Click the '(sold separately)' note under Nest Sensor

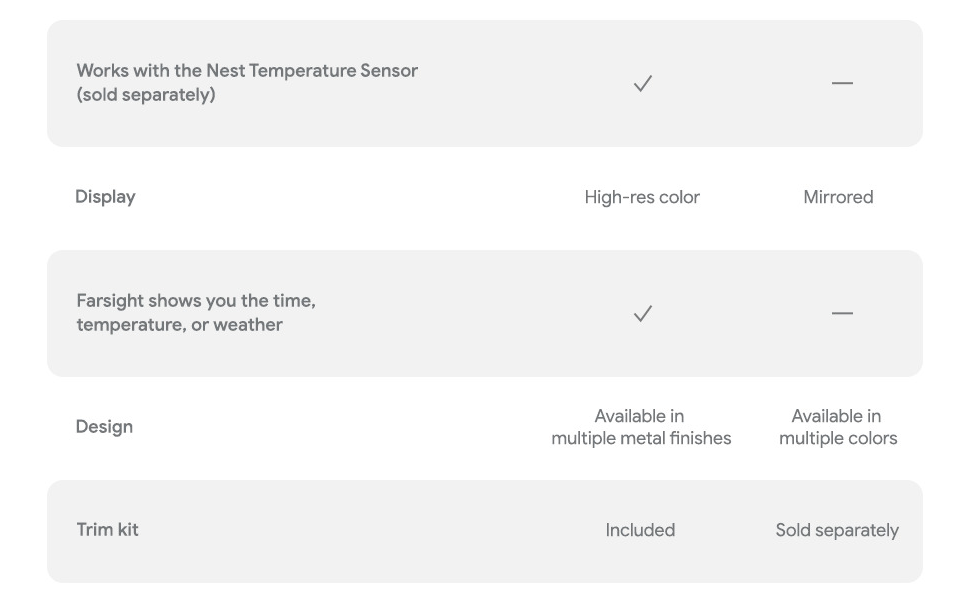pos(146,95)
